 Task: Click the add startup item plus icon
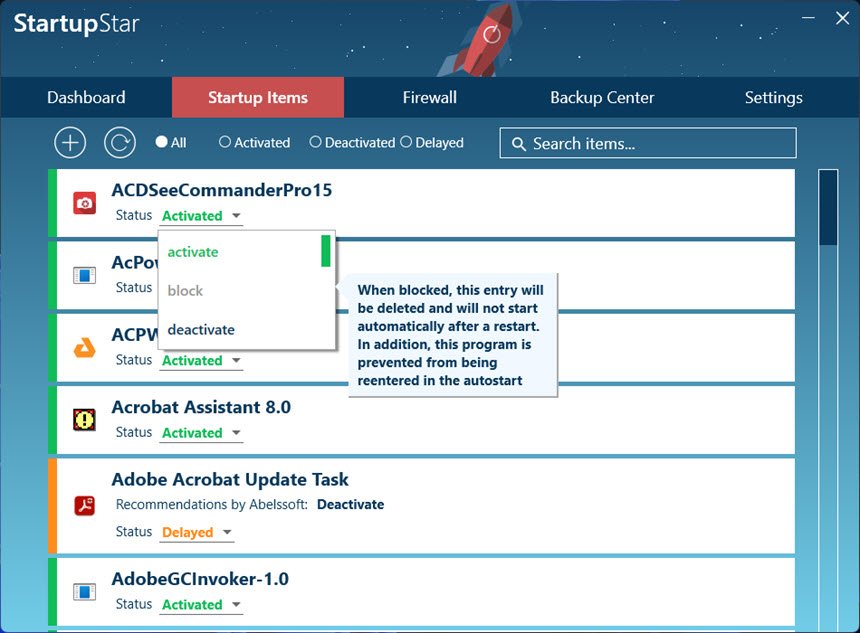point(70,143)
